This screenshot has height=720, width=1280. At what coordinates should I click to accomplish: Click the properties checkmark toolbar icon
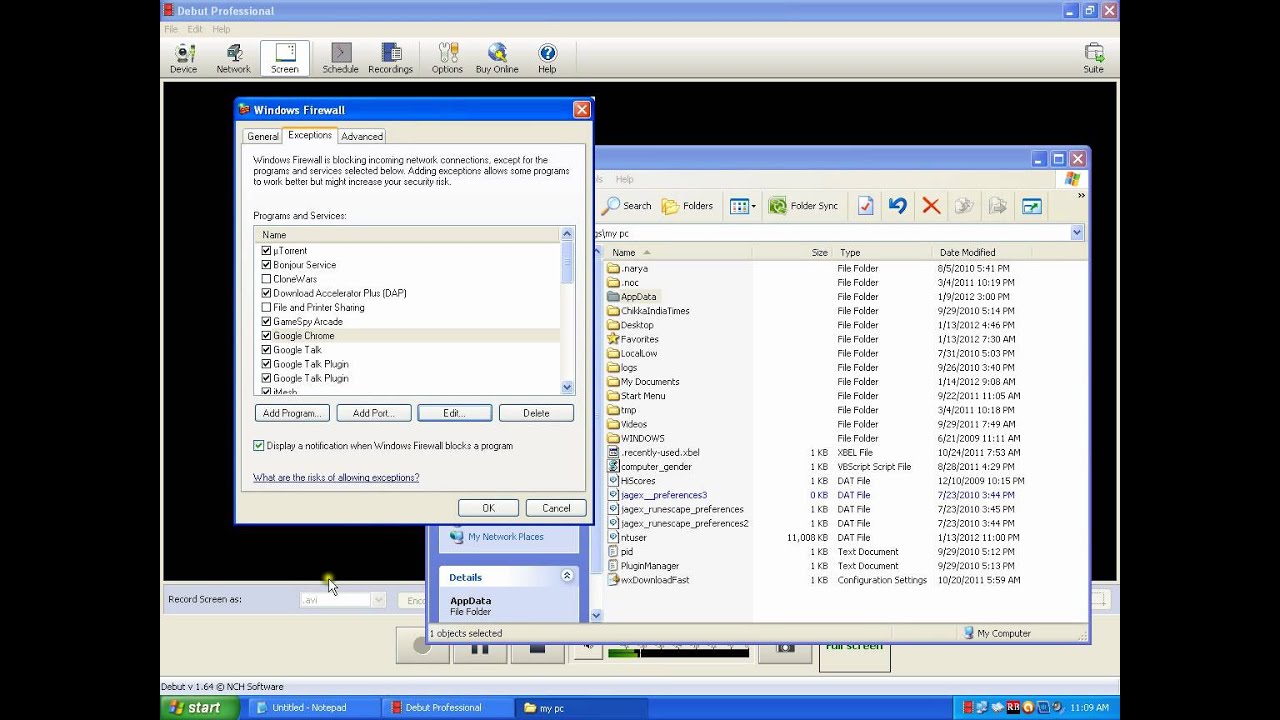866,206
